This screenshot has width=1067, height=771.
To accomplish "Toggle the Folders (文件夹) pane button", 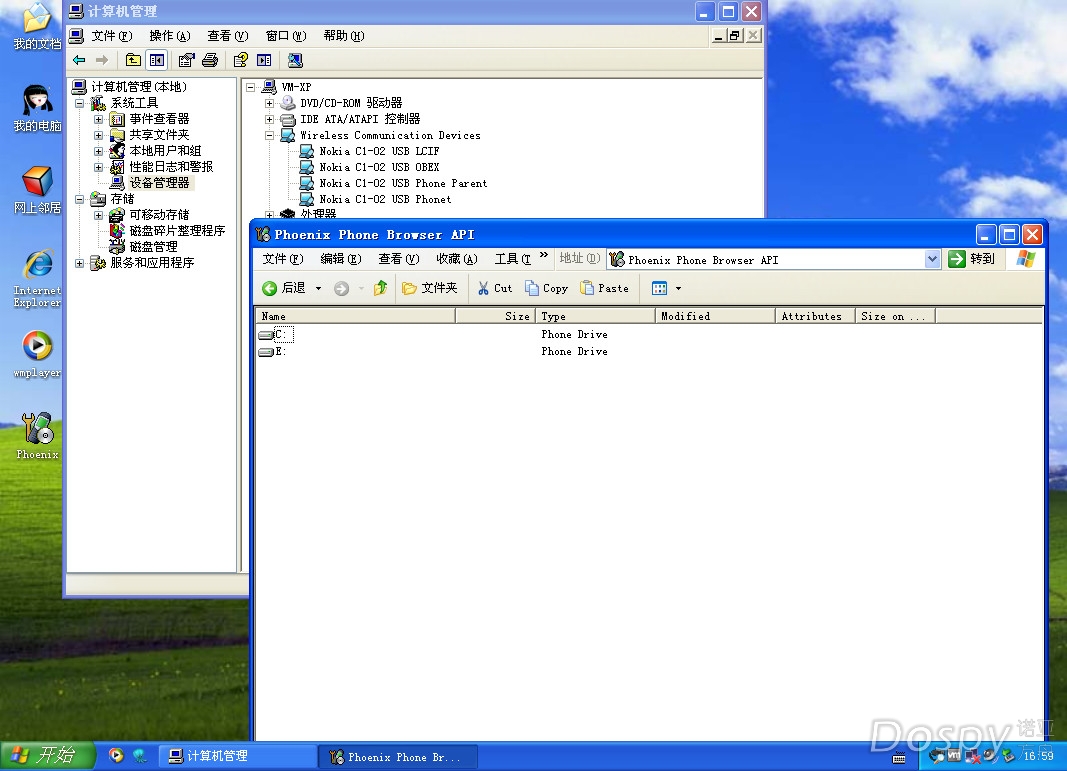I will 430,289.
